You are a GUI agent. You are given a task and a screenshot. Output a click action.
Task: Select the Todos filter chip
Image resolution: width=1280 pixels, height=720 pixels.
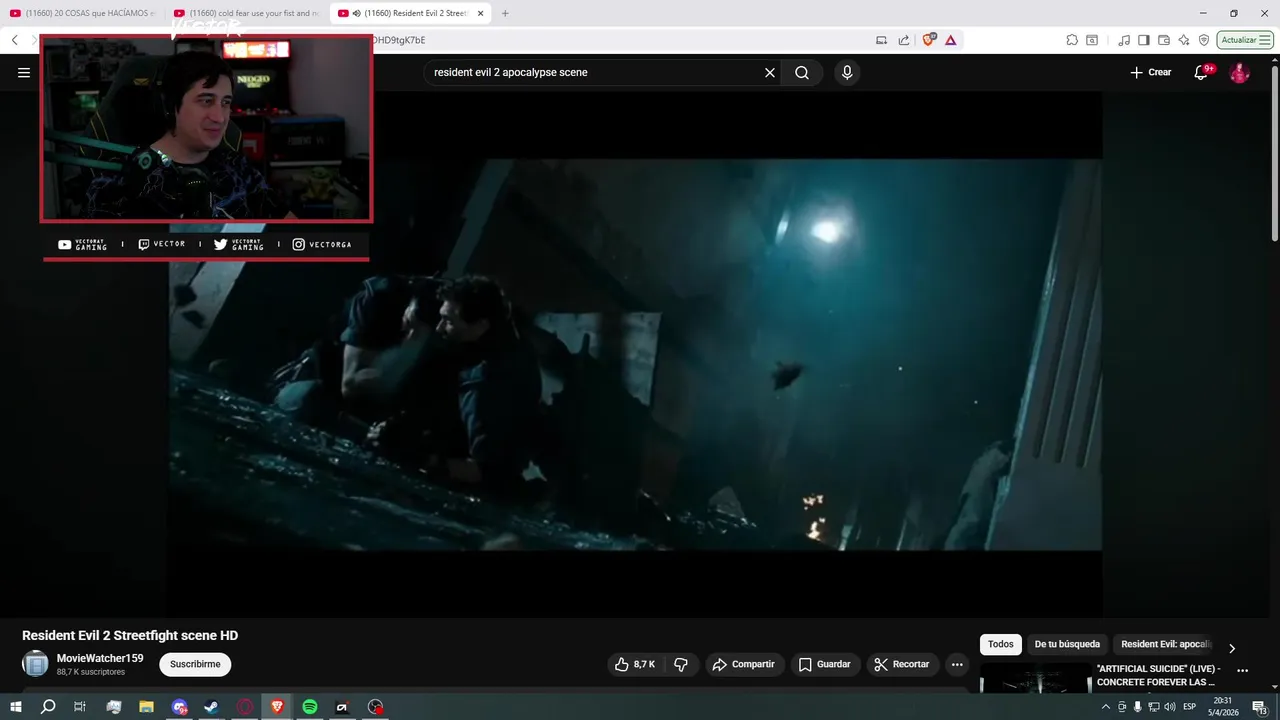(1000, 645)
